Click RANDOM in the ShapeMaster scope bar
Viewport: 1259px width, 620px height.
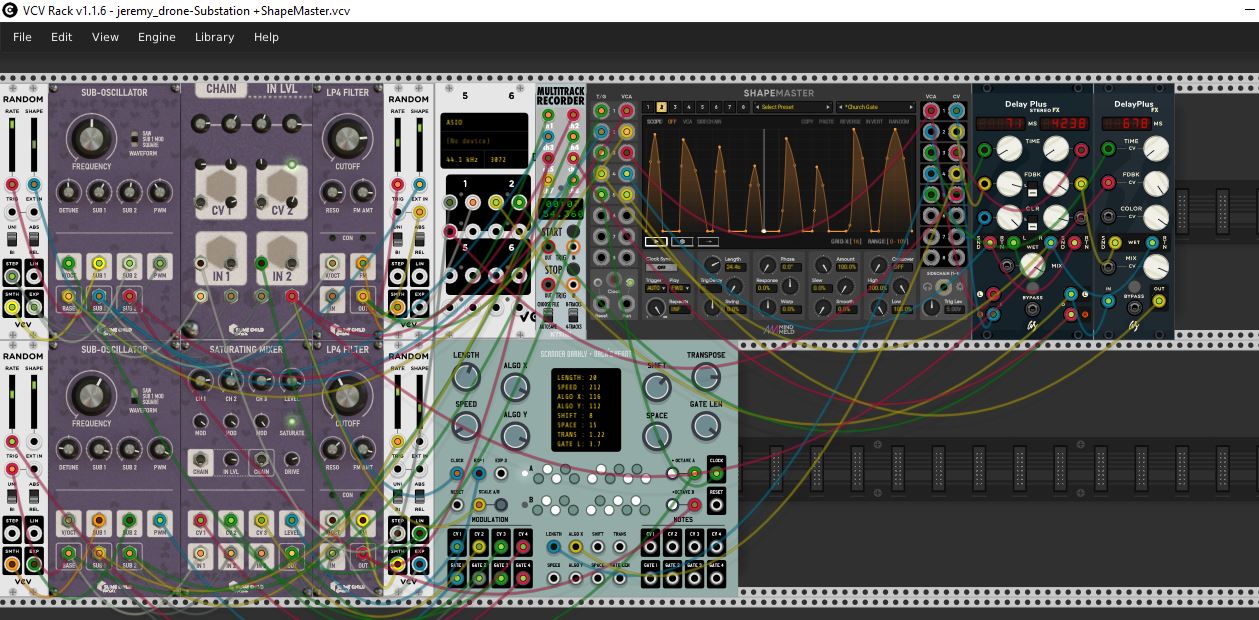(900, 121)
